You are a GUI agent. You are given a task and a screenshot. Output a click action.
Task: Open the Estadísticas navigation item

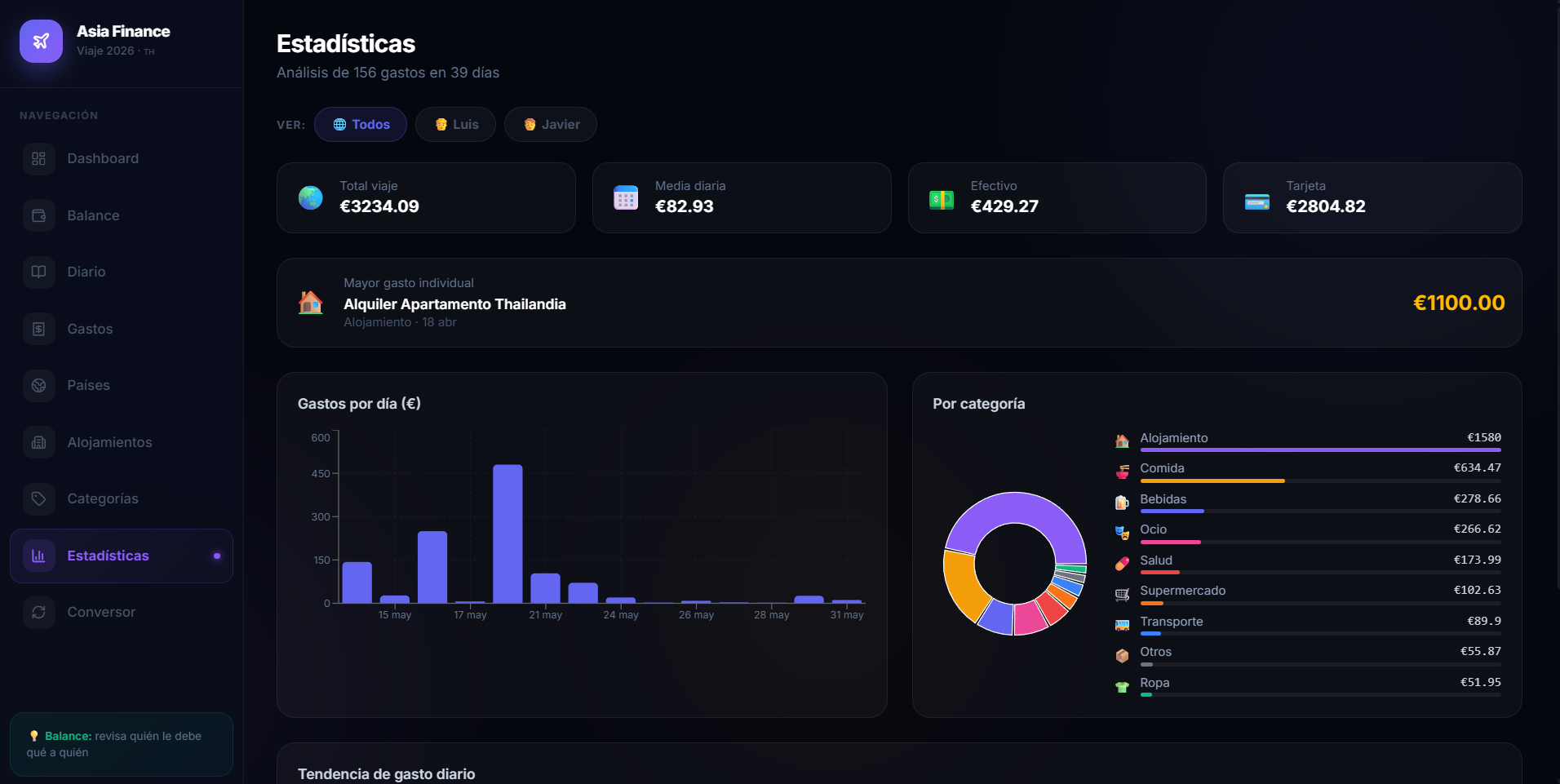(122, 556)
